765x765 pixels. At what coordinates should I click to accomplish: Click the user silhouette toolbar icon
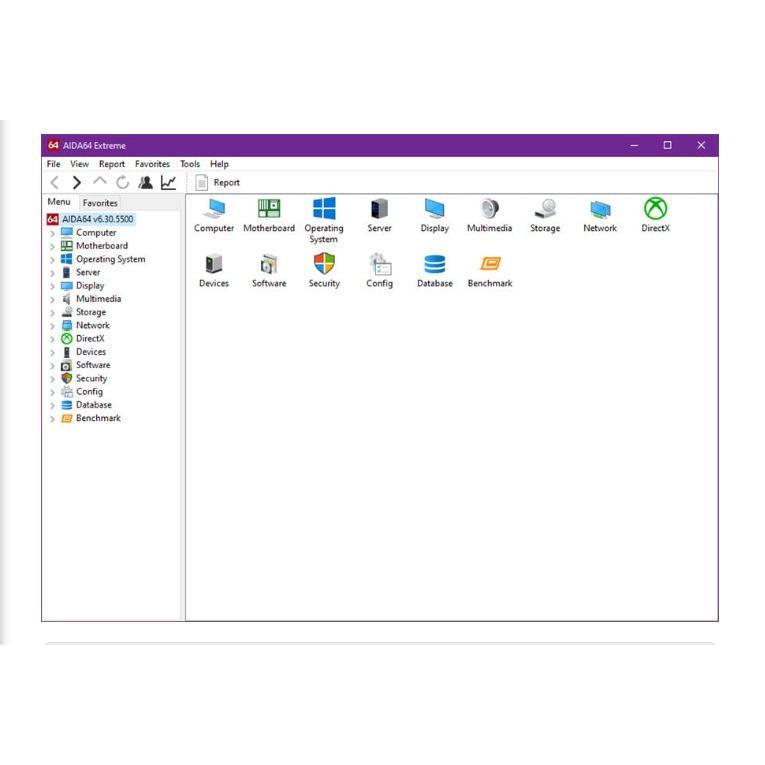pos(145,182)
